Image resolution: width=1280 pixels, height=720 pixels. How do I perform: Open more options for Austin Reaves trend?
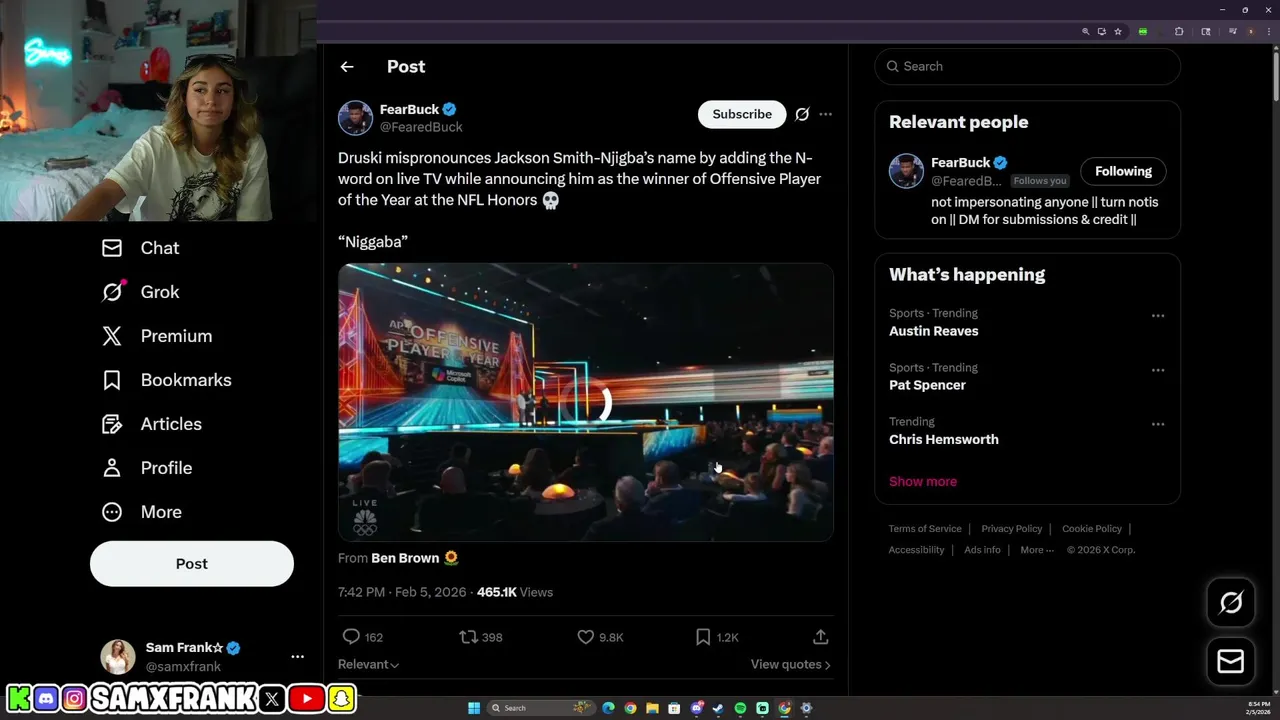pyautogui.click(x=1158, y=316)
